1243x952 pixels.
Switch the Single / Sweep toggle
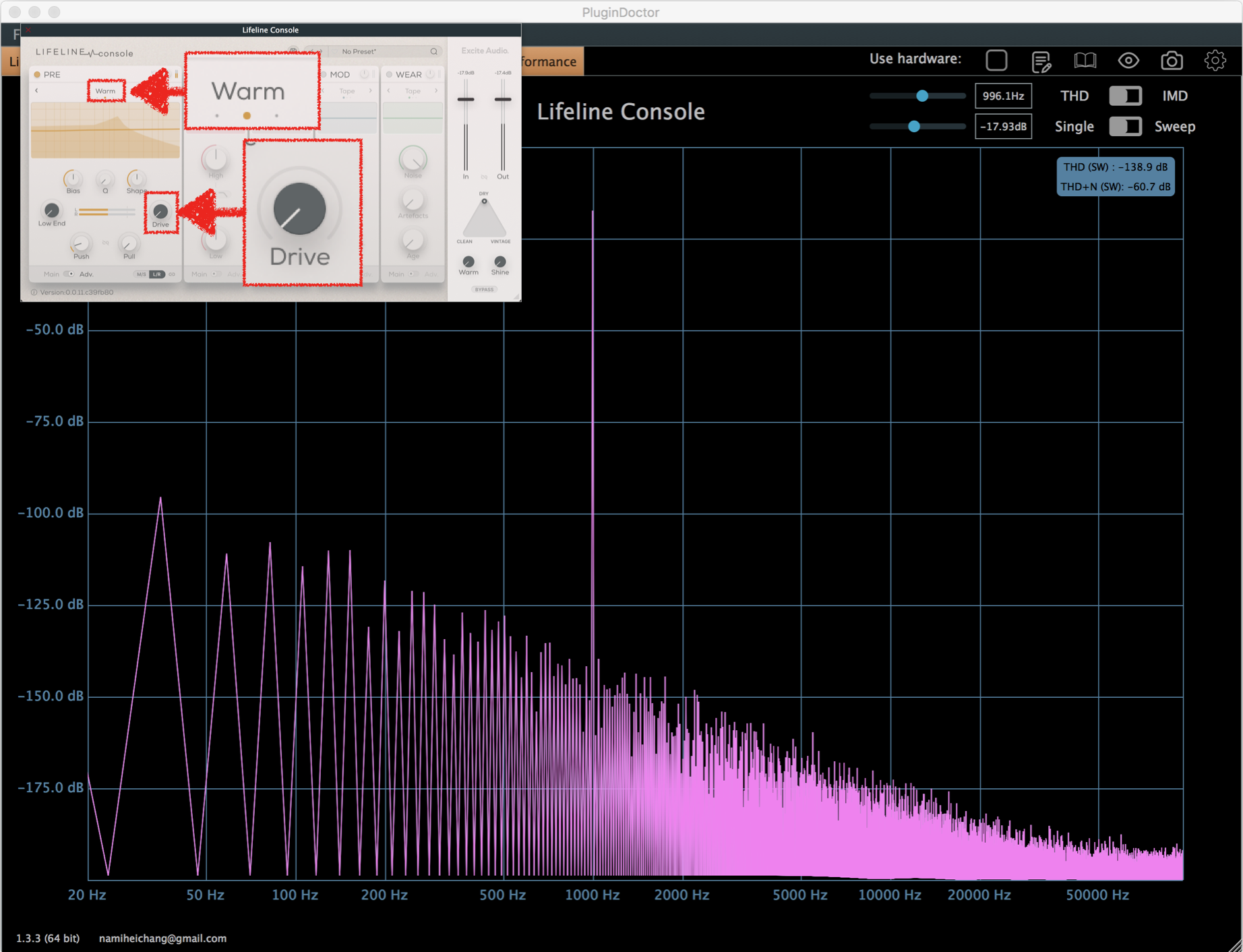(x=1125, y=126)
